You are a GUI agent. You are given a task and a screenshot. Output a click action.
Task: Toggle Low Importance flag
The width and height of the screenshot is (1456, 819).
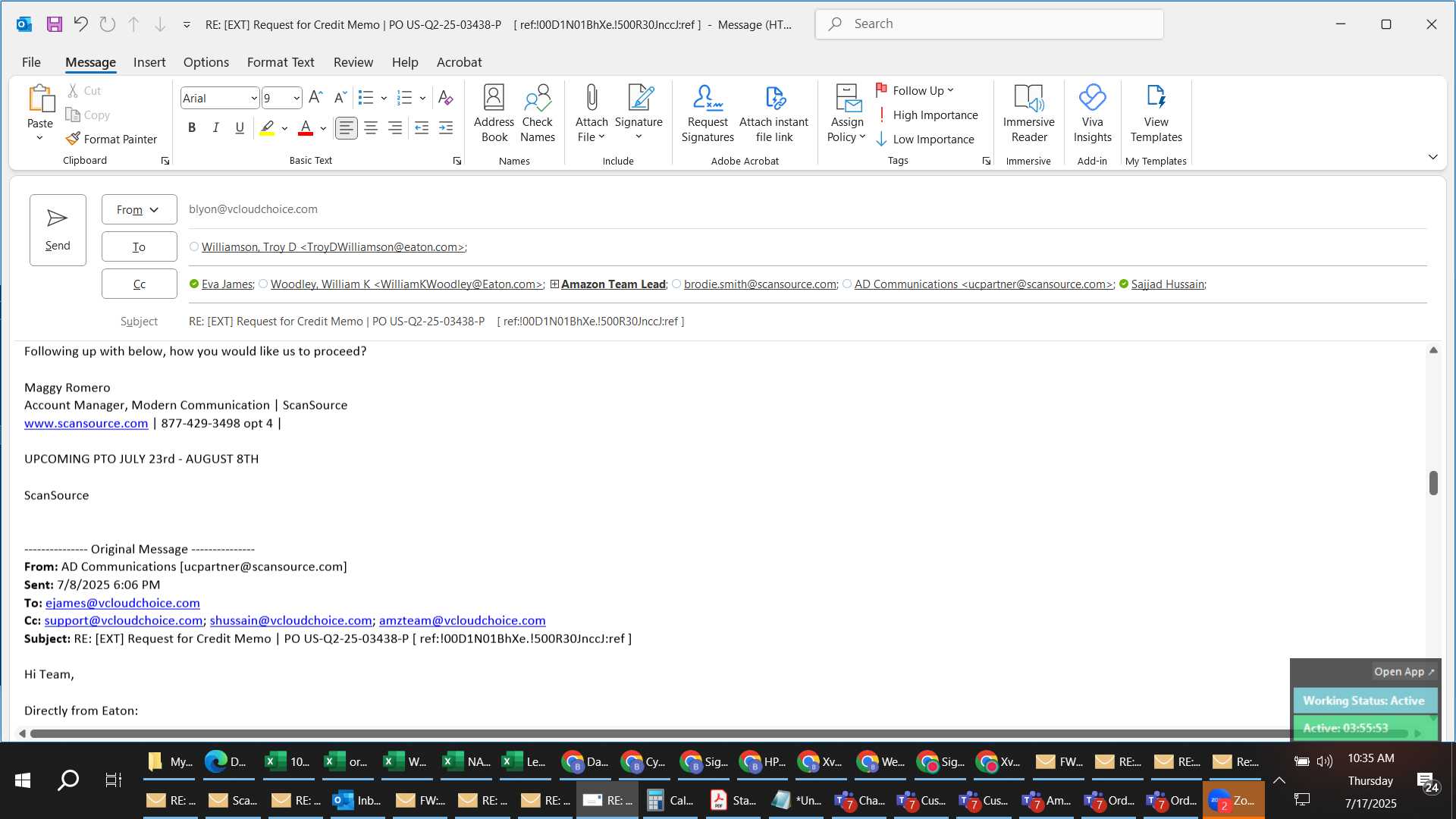(925, 139)
